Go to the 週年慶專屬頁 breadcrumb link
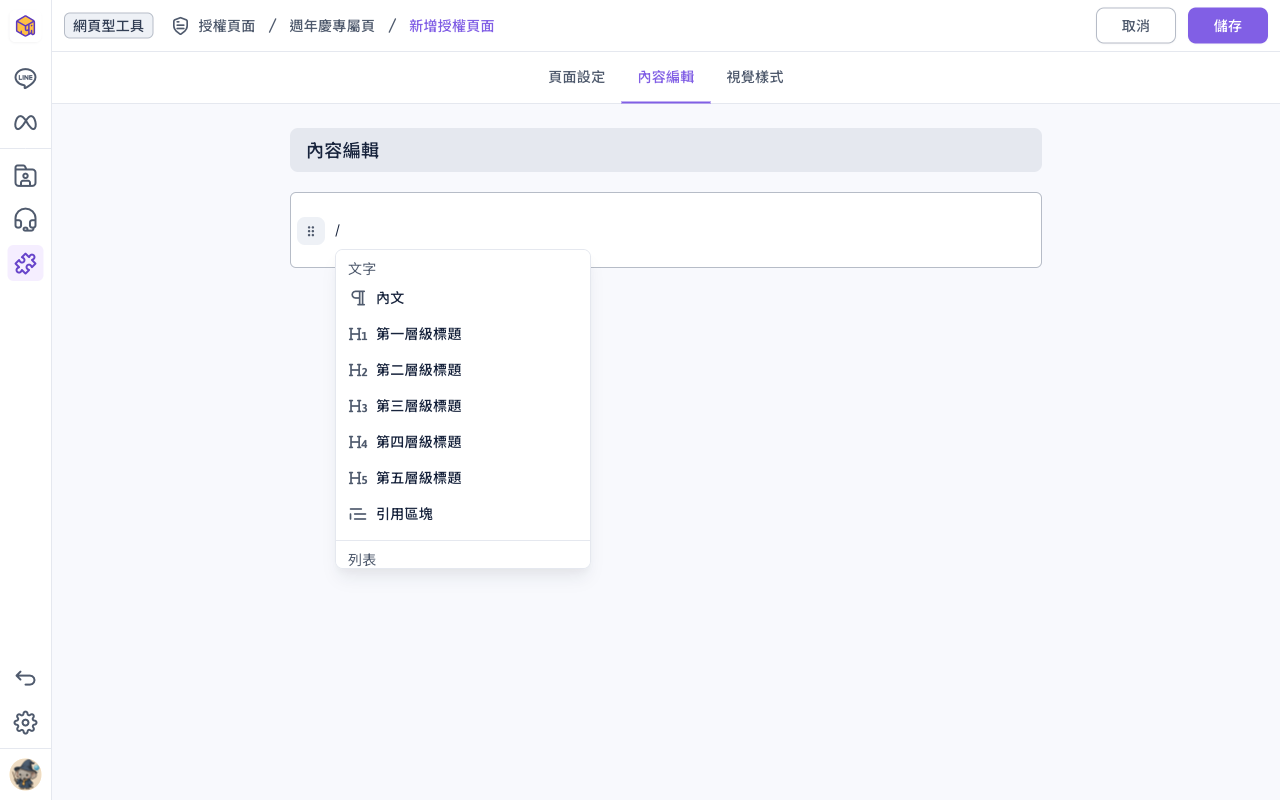The image size is (1280, 800). 332,26
